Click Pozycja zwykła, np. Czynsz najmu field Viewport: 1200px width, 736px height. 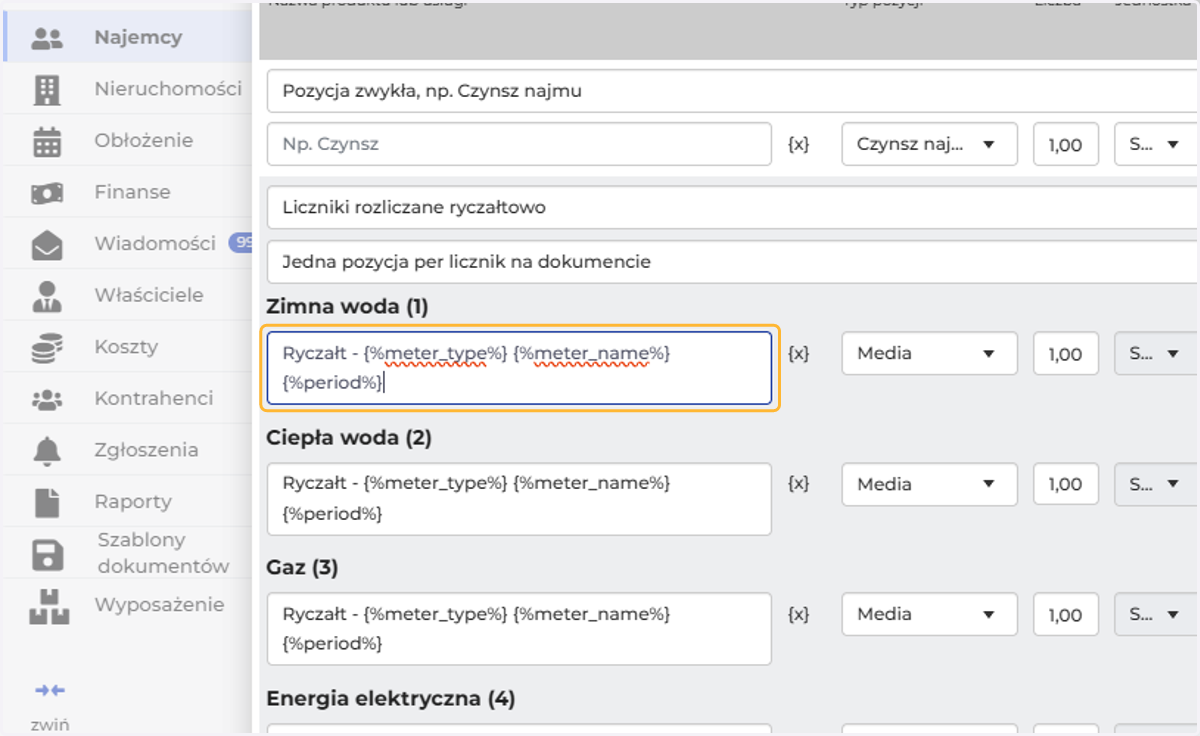coord(733,91)
